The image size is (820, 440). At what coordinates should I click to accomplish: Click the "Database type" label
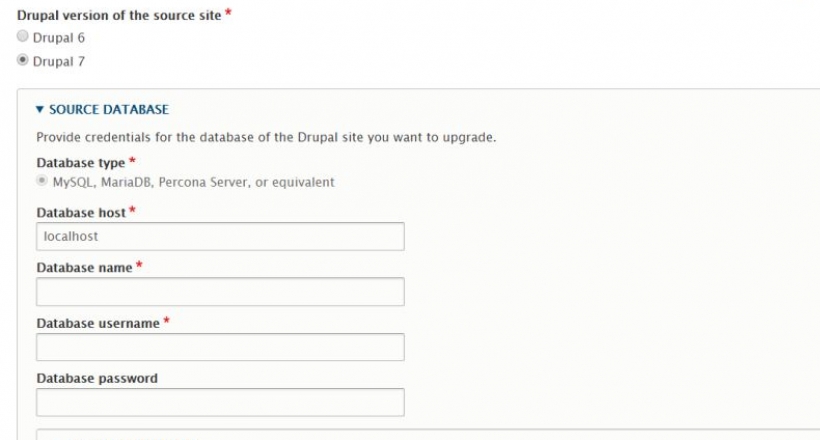coord(80,162)
